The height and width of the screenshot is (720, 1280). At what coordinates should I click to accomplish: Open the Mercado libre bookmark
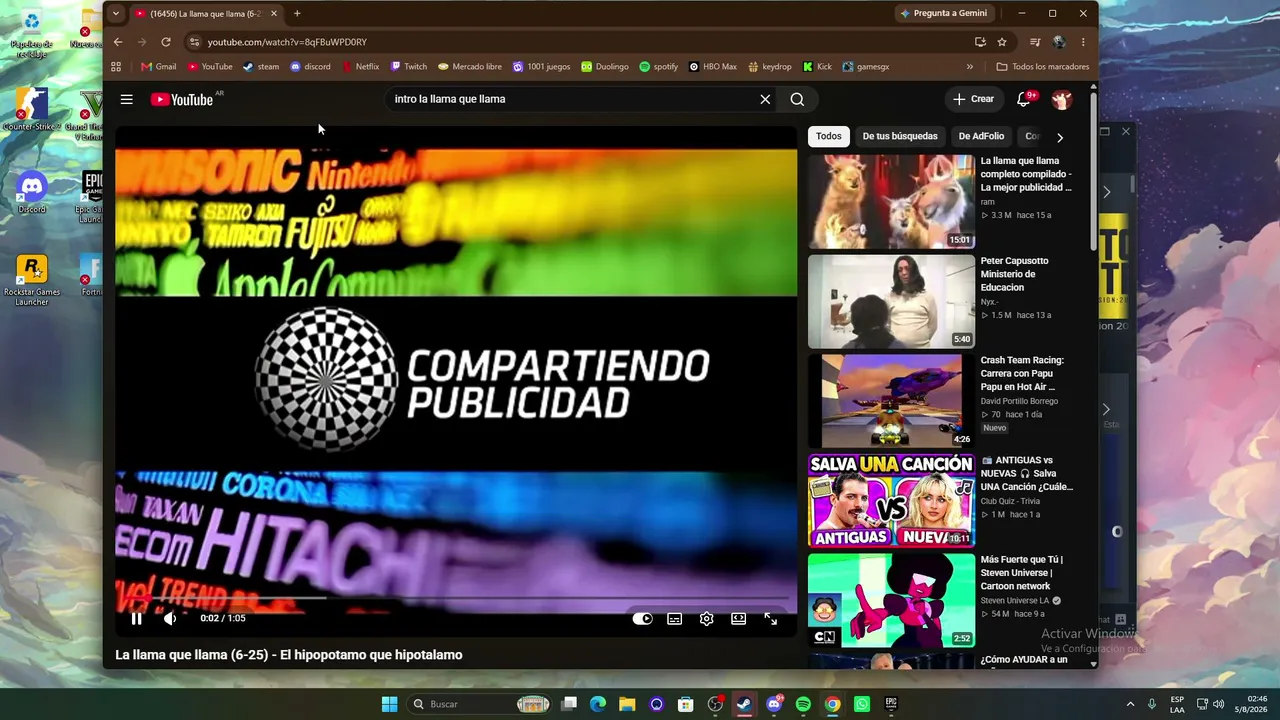470,67
